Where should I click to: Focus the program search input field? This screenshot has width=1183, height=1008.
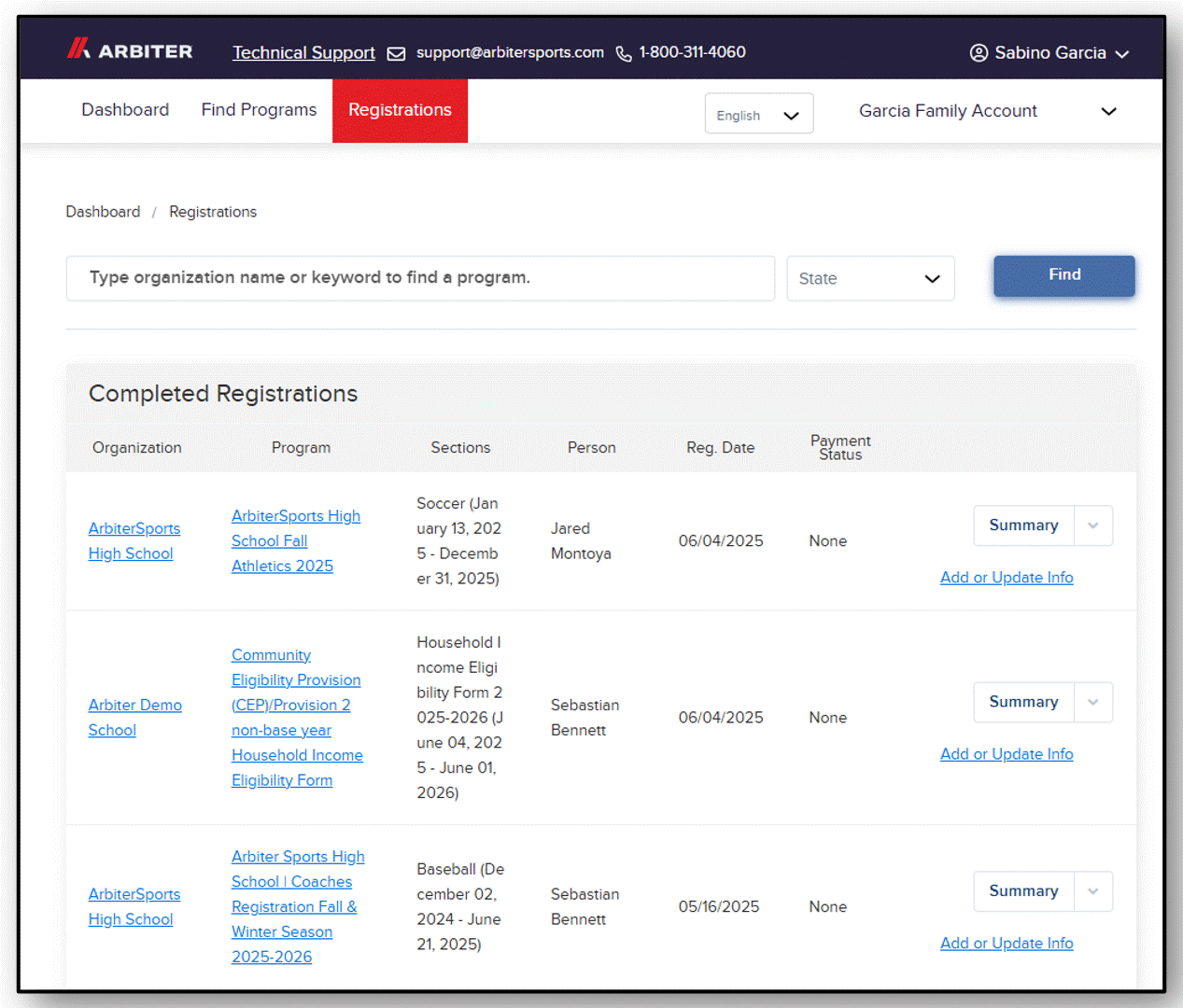pyautogui.click(x=420, y=278)
